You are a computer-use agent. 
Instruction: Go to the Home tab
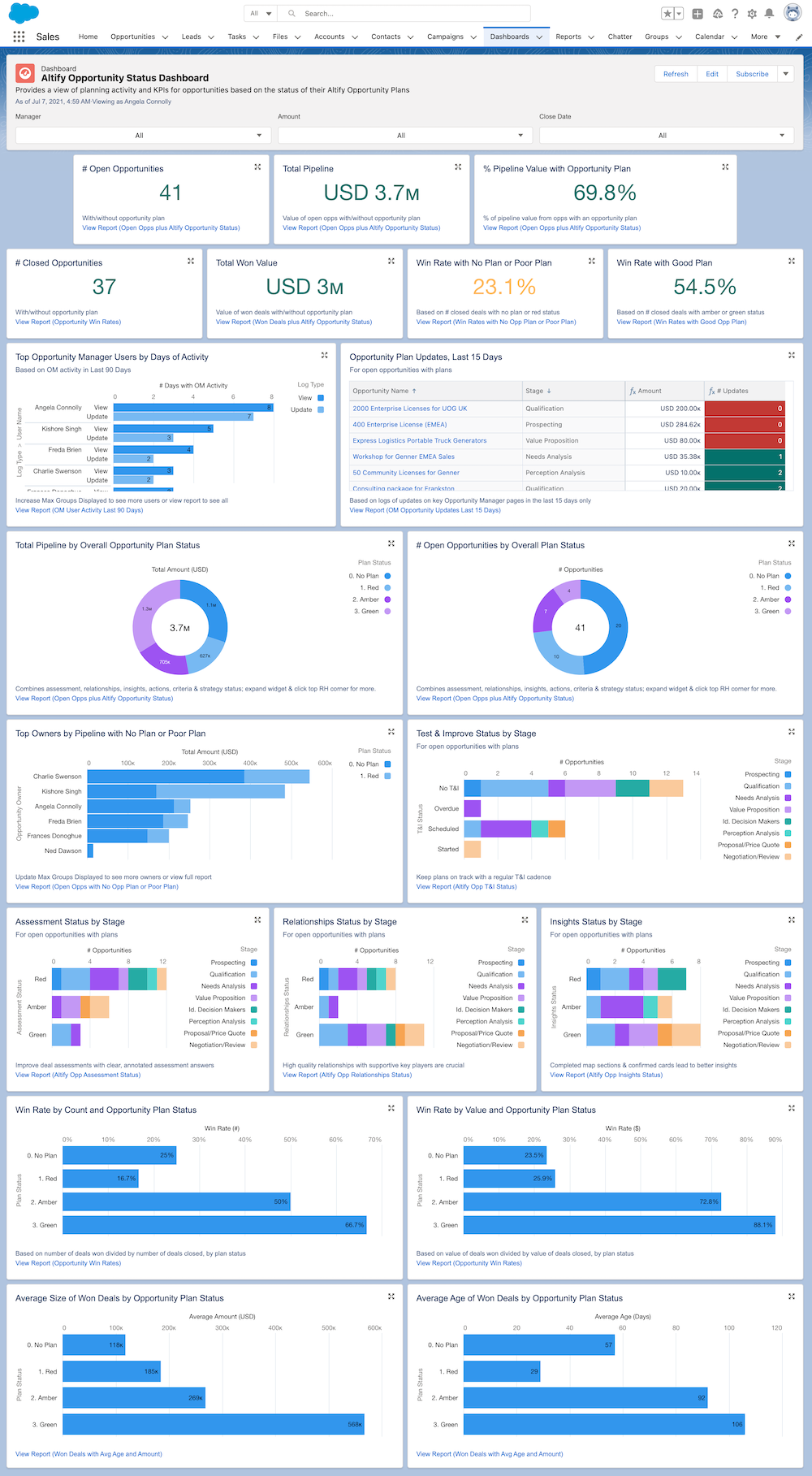[x=88, y=37]
